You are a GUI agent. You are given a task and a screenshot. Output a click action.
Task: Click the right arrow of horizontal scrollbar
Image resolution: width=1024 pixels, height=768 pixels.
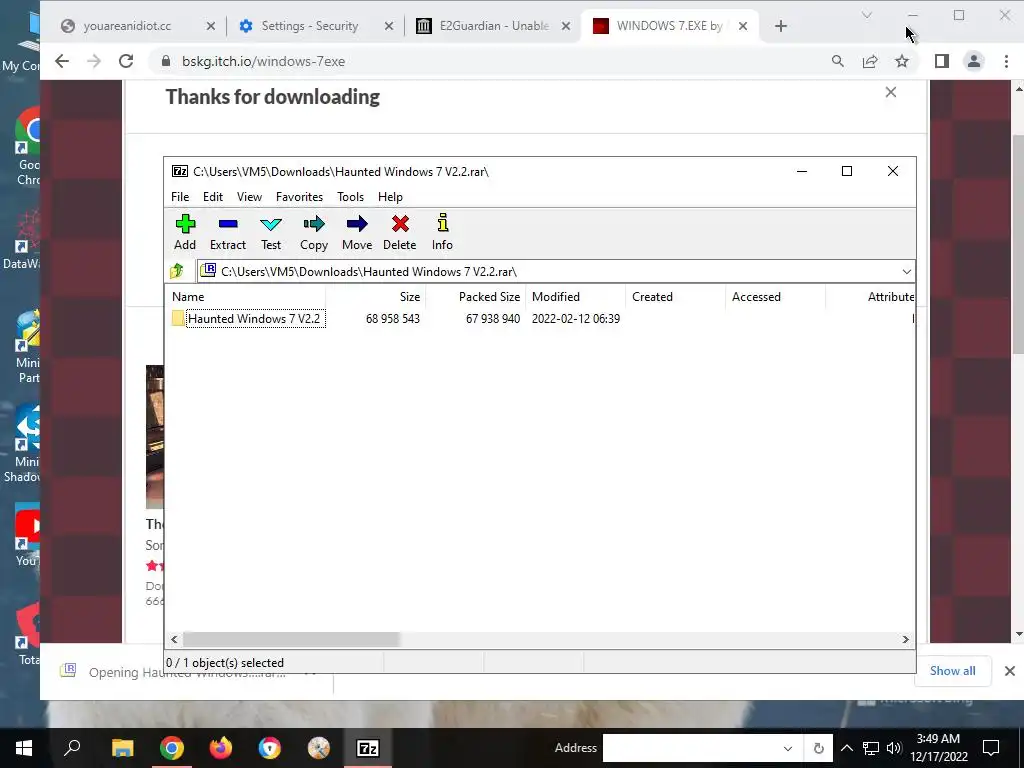(x=906, y=639)
